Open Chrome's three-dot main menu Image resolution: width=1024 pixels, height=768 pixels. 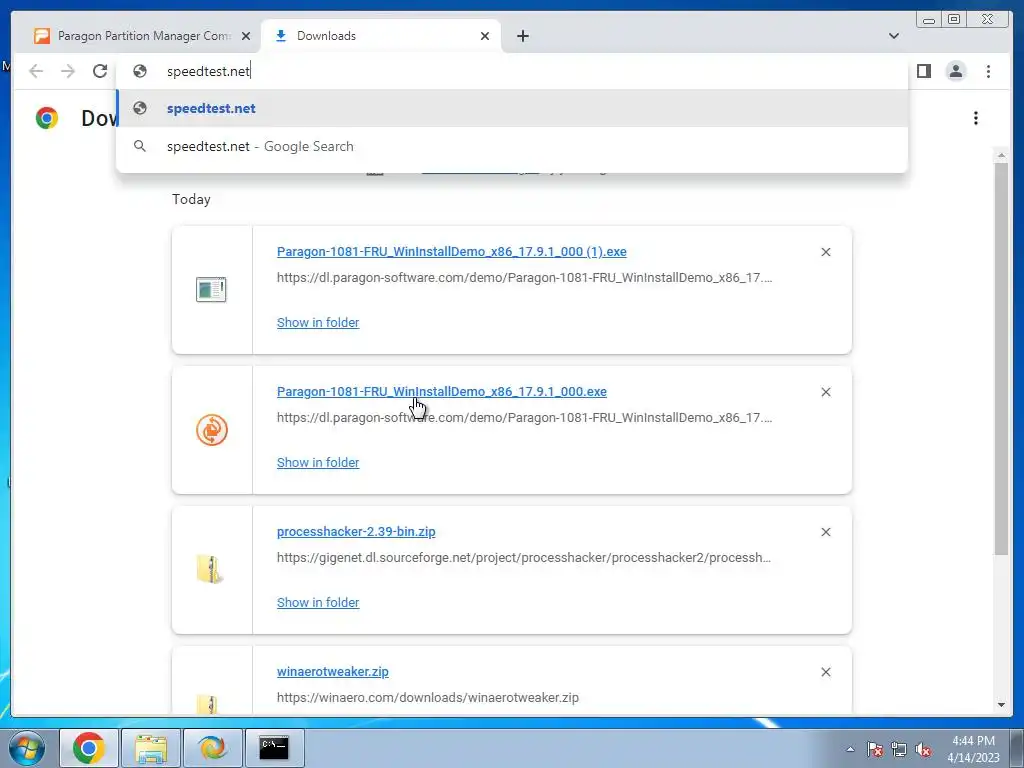(x=988, y=71)
